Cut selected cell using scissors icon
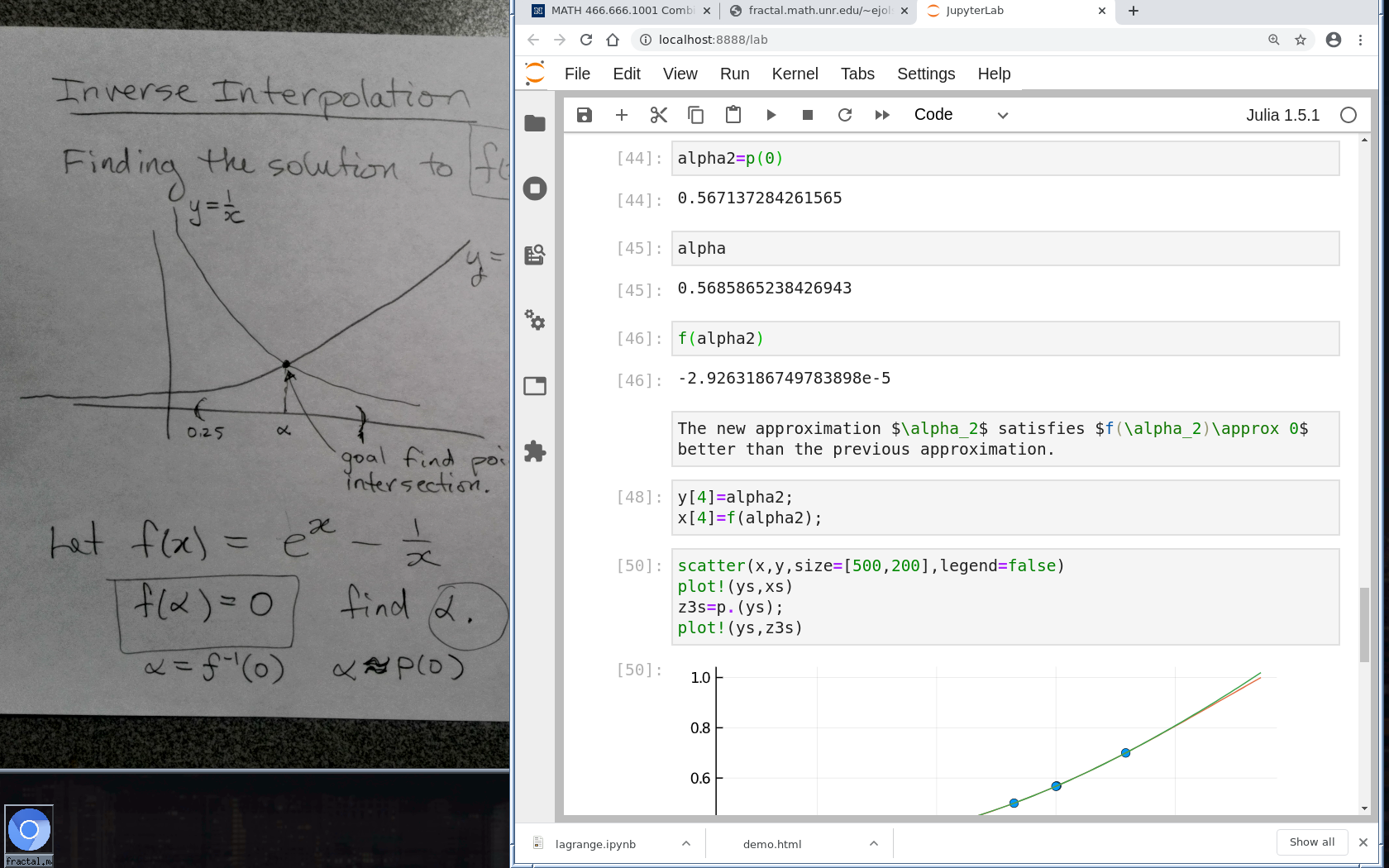Image resolution: width=1389 pixels, height=868 pixels. [659, 115]
